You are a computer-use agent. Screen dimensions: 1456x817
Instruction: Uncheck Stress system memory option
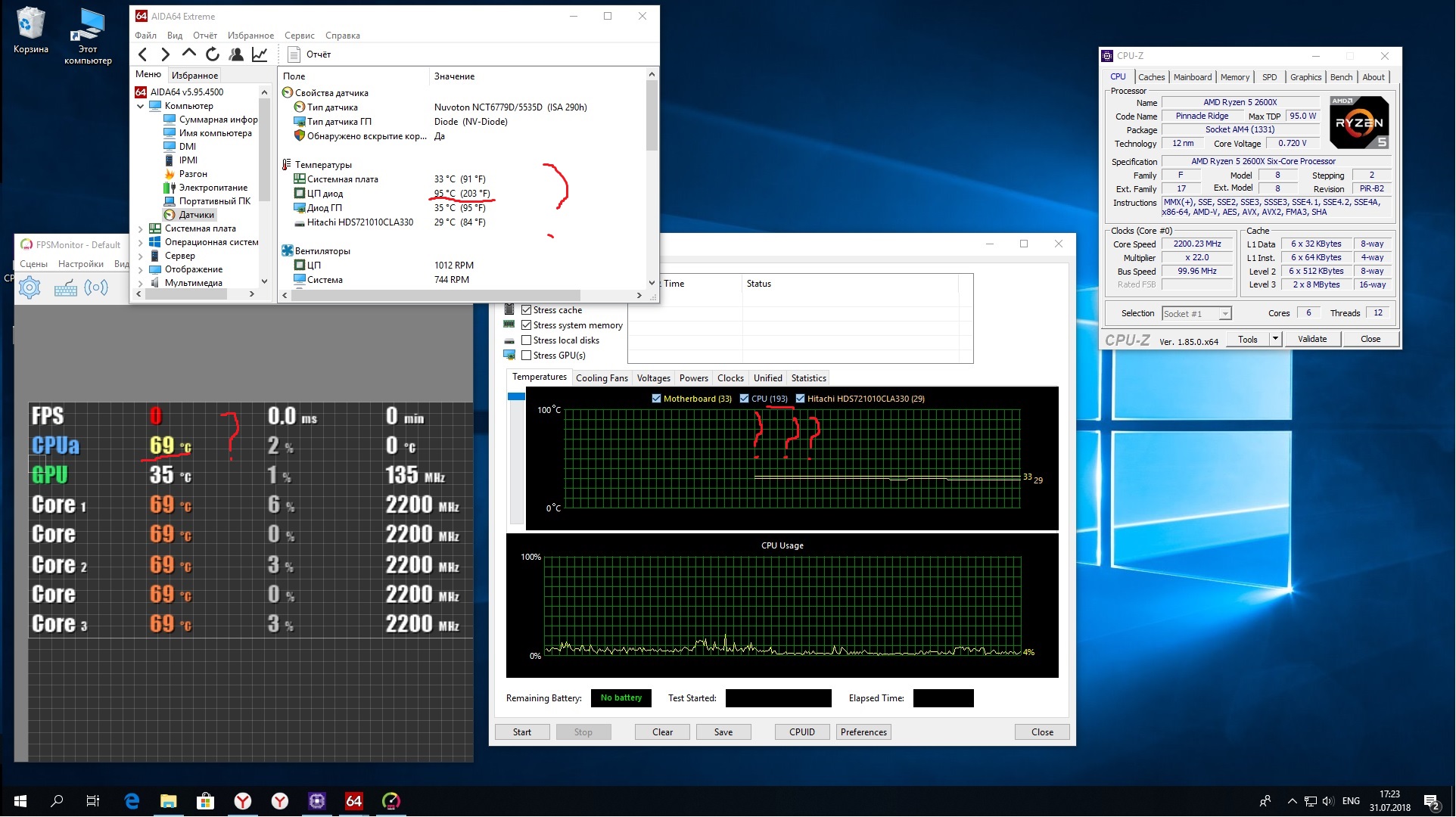point(527,325)
